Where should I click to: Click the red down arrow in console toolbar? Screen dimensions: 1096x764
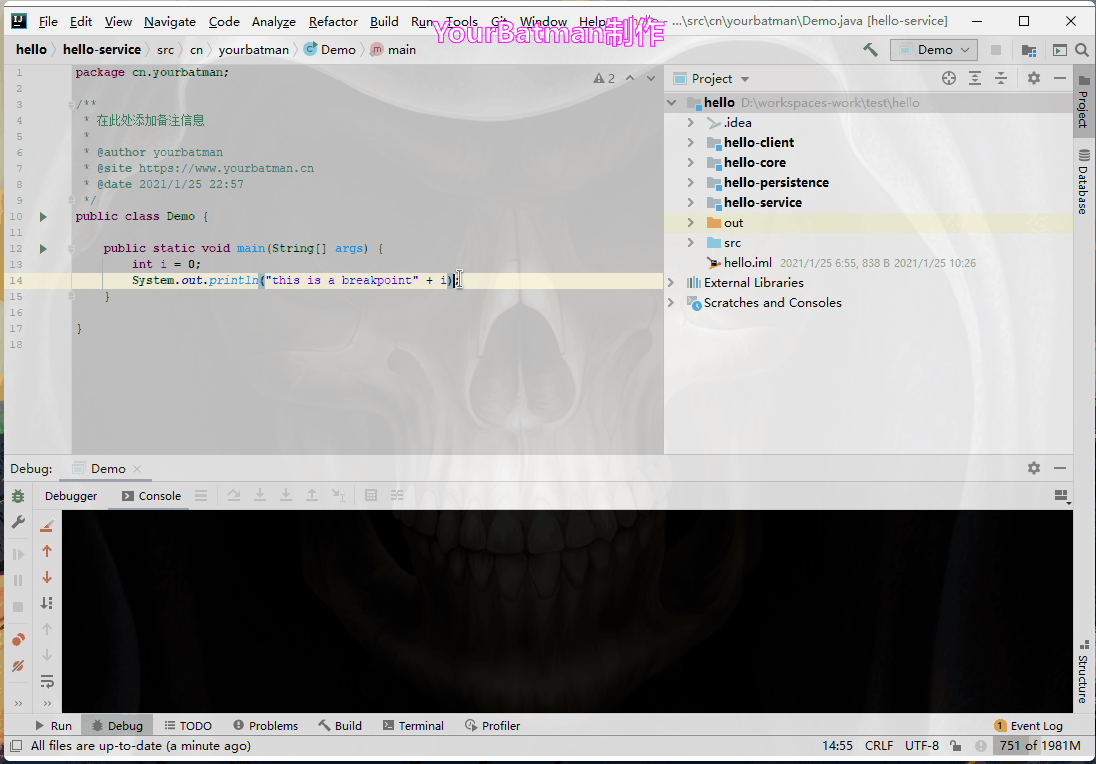47,577
